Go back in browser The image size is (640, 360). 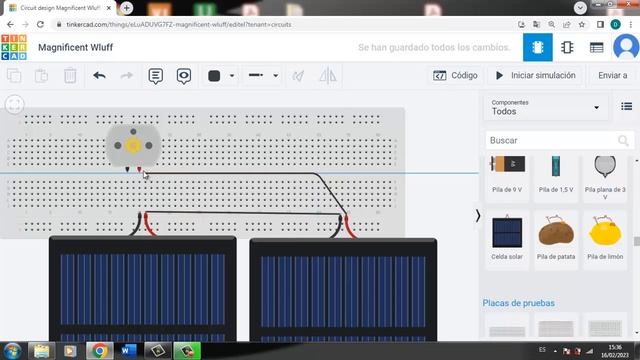[x=11, y=24]
